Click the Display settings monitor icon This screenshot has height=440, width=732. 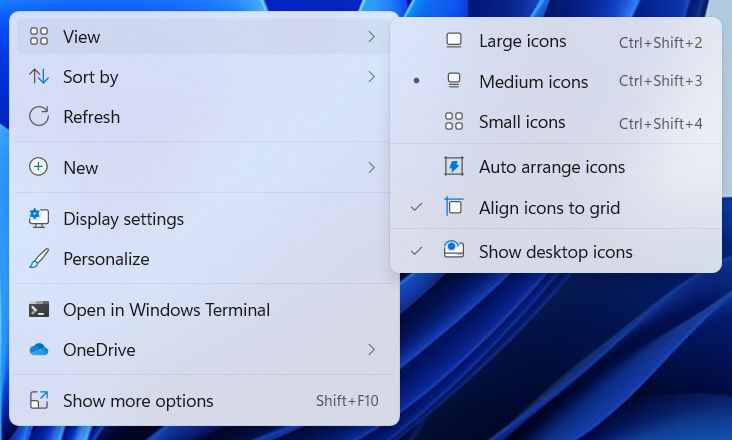pyautogui.click(x=39, y=218)
